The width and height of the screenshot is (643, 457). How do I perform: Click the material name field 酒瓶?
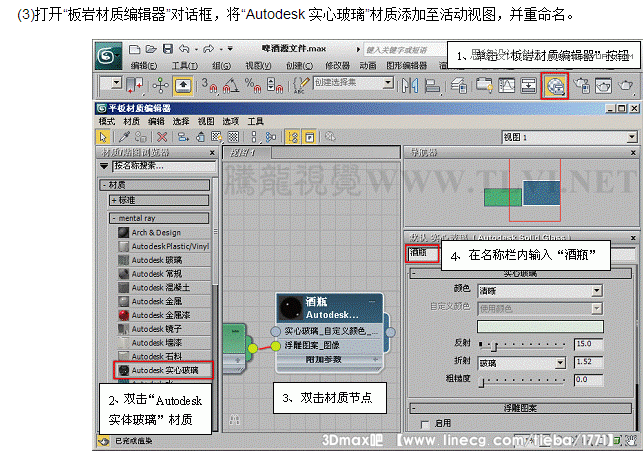422,253
